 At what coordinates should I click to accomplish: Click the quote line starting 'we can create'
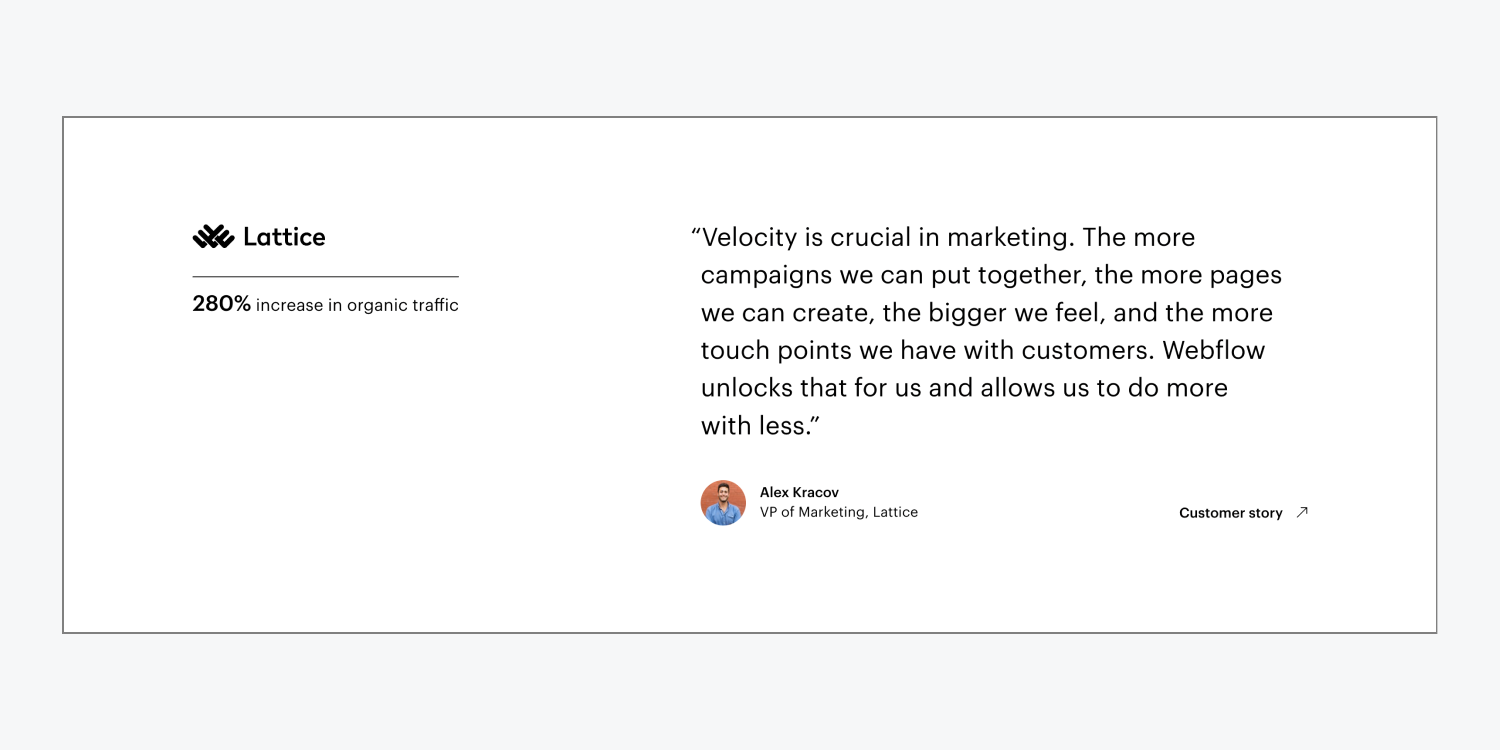tap(986, 313)
